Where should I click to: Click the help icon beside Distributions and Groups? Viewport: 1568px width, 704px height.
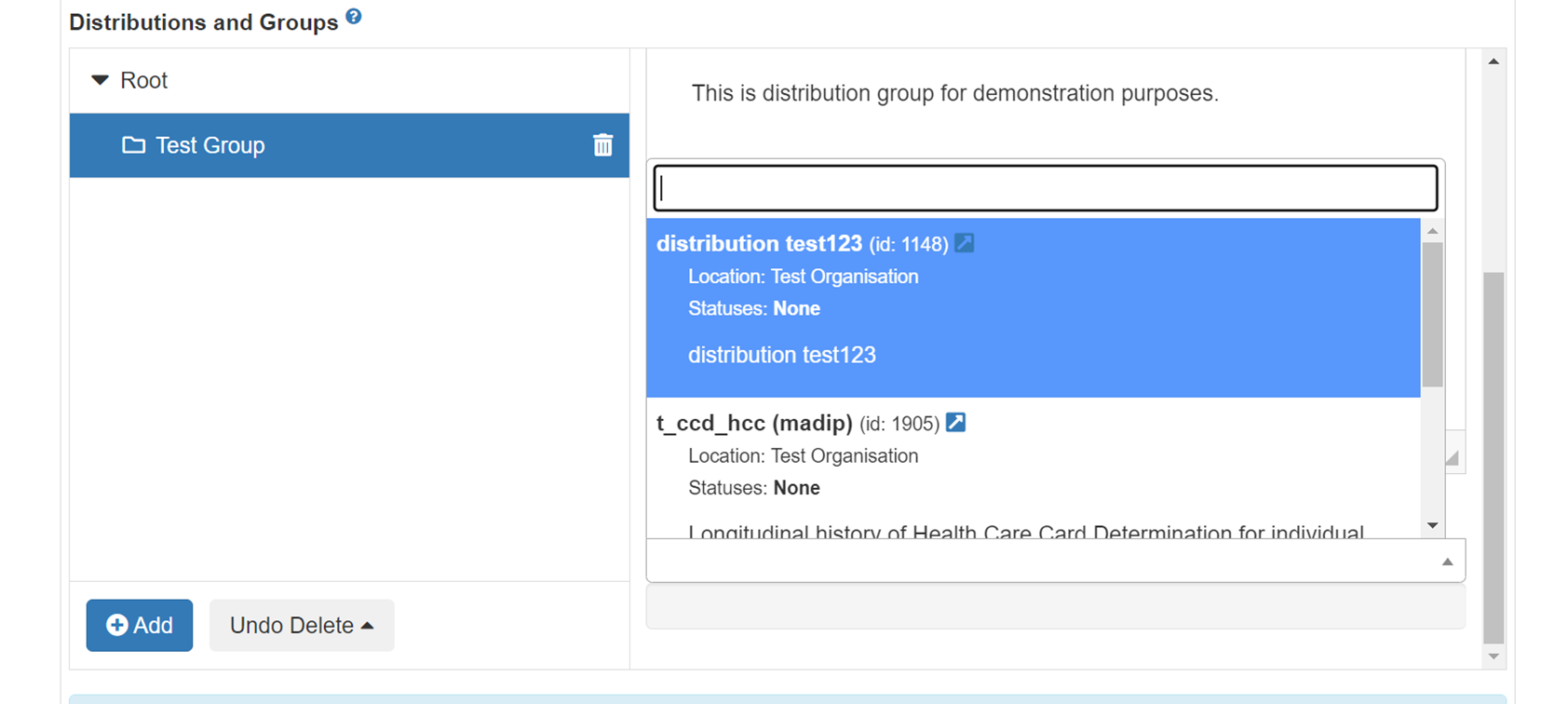[354, 17]
